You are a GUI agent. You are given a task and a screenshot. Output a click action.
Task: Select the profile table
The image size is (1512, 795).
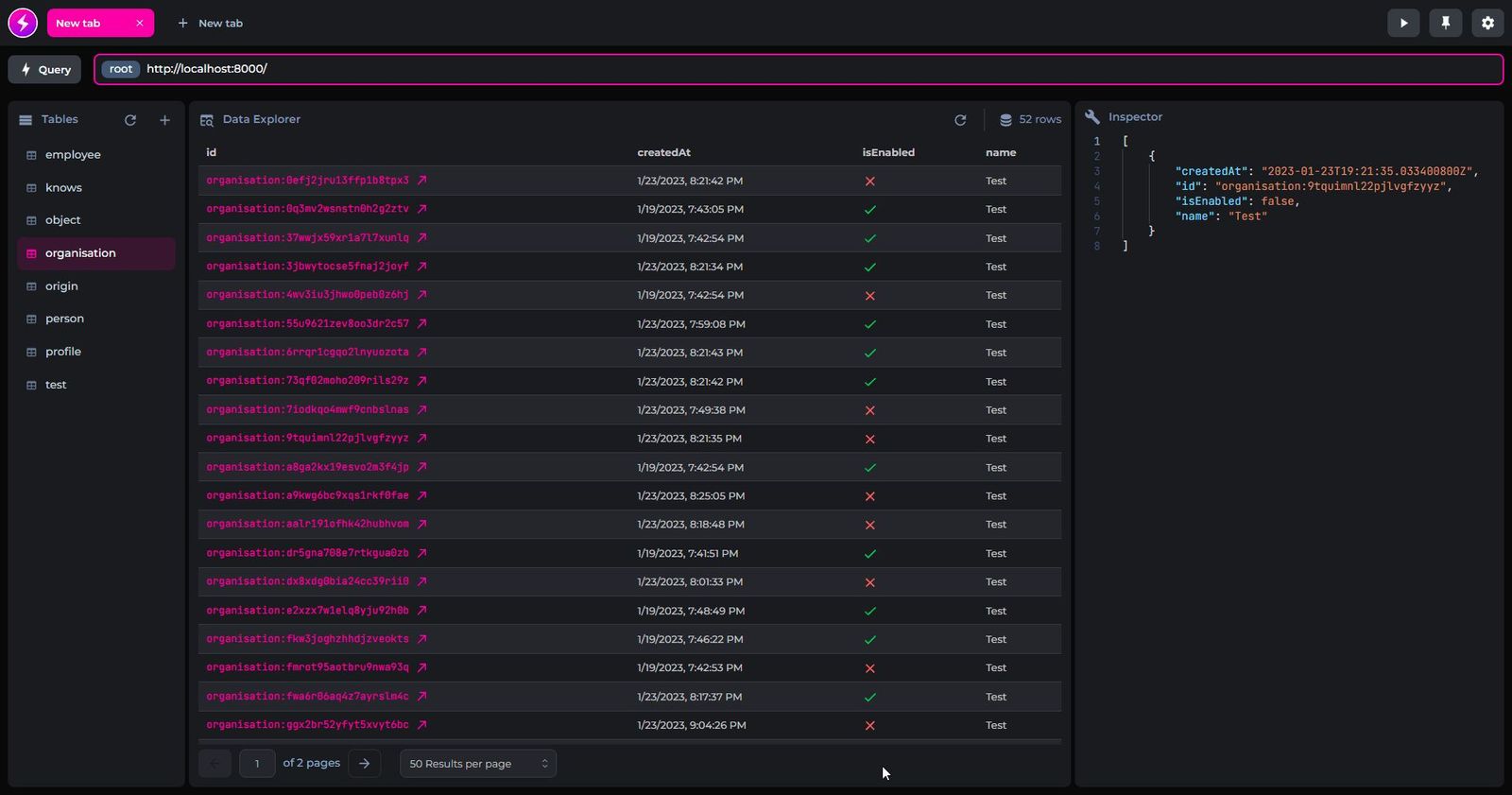[x=63, y=352]
